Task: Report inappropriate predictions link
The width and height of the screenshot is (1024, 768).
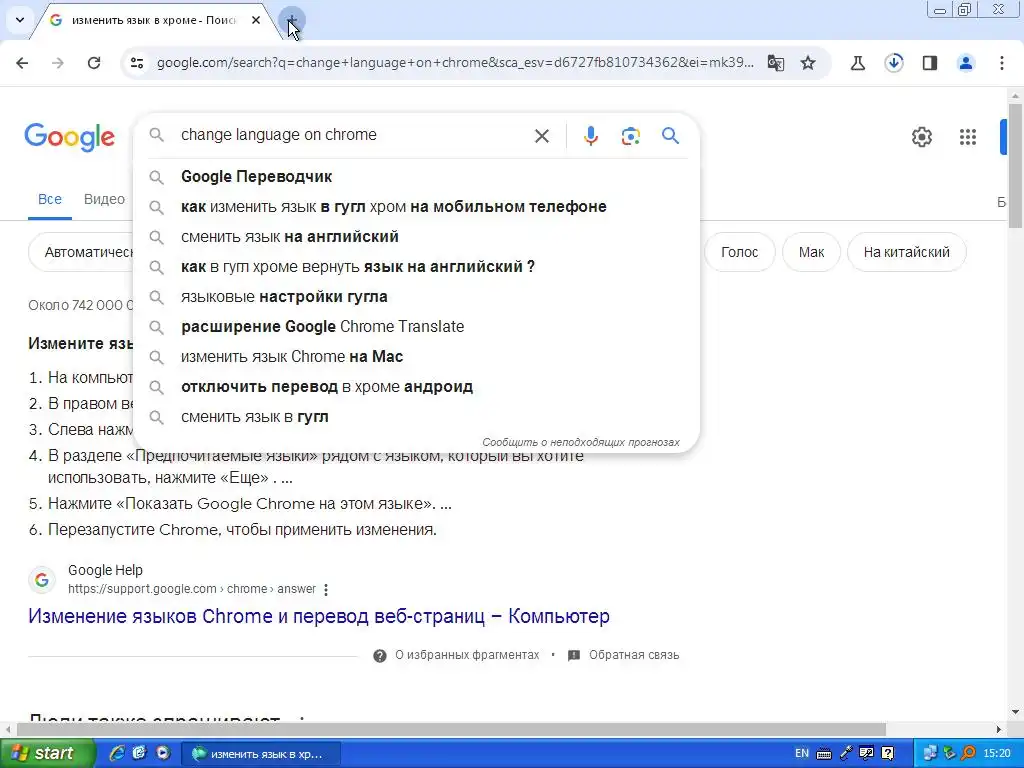Action: coord(581,442)
